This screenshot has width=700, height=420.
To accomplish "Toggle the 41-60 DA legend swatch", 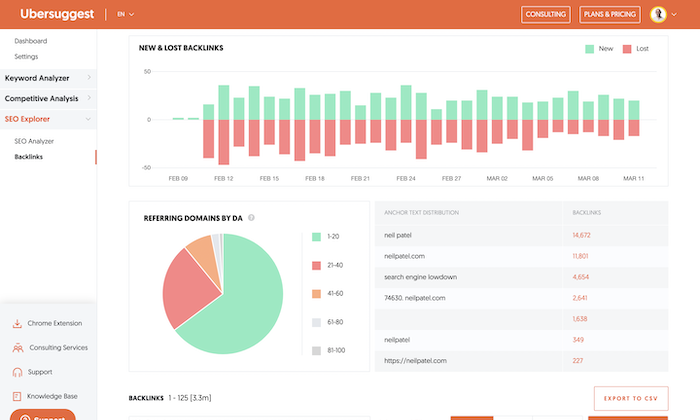I will 316,294.
